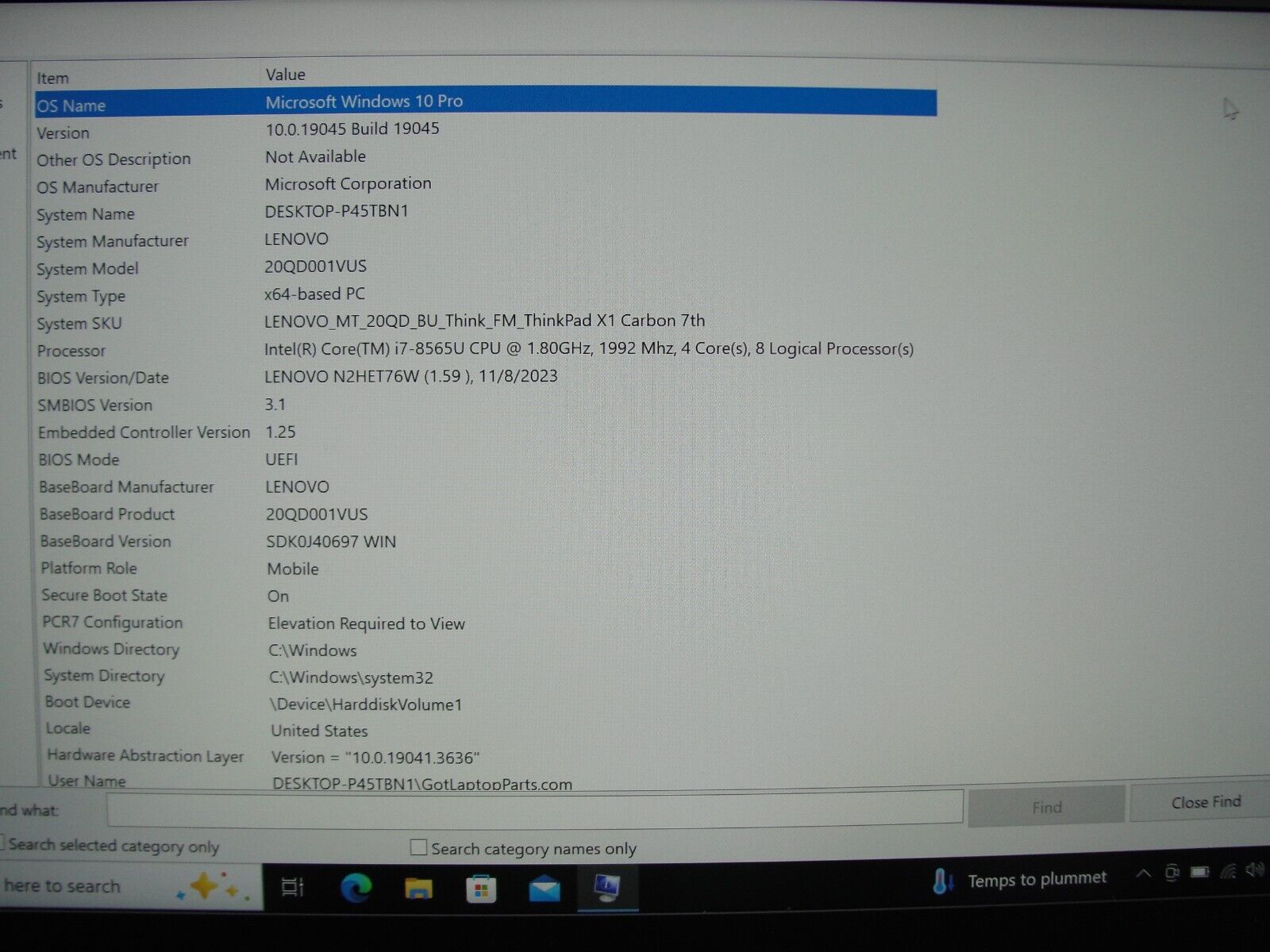This screenshot has width=1270, height=952.
Task: Select the System SKU row
Action: coord(79,324)
